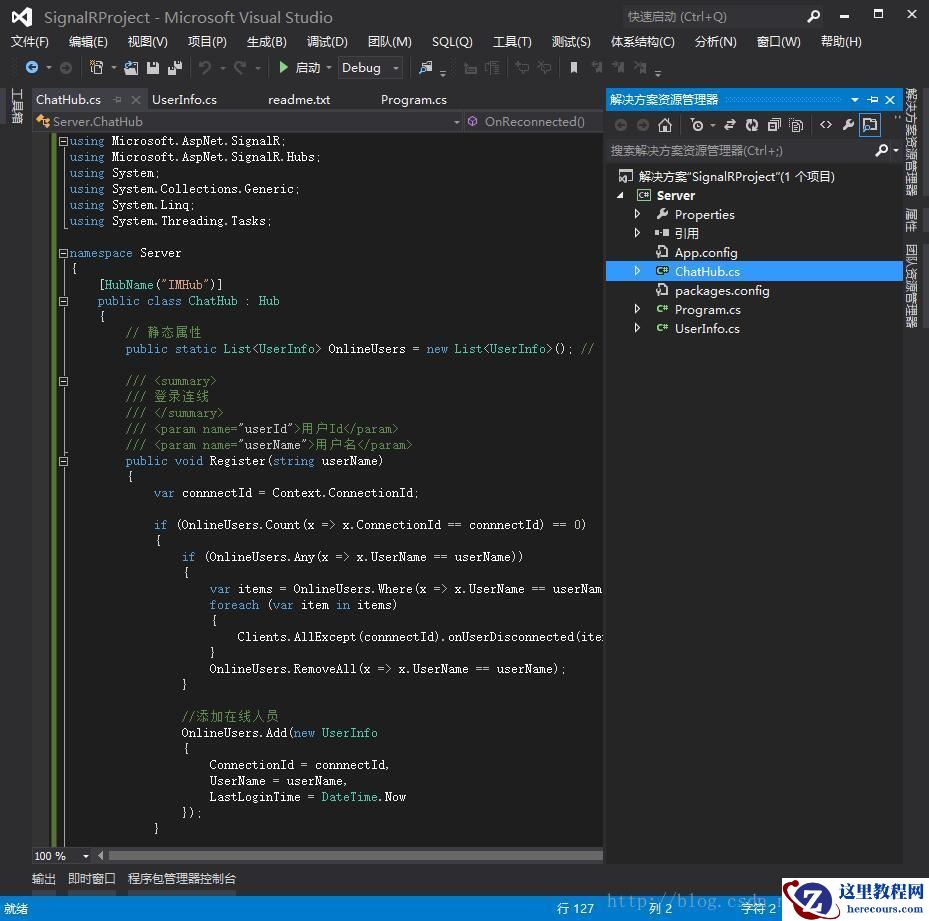Refresh the Solution Explorer tree
Viewport: 929px width, 921px height.
tap(752, 125)
